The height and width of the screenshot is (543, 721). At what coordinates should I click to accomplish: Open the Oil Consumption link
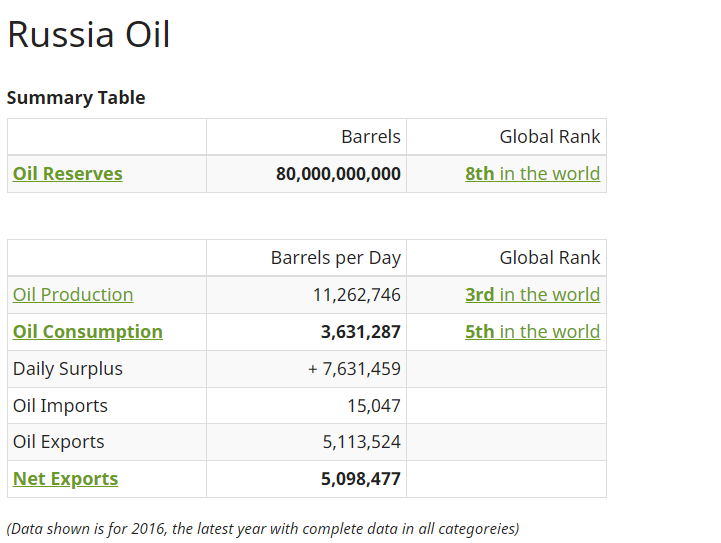tap(88, 332)
